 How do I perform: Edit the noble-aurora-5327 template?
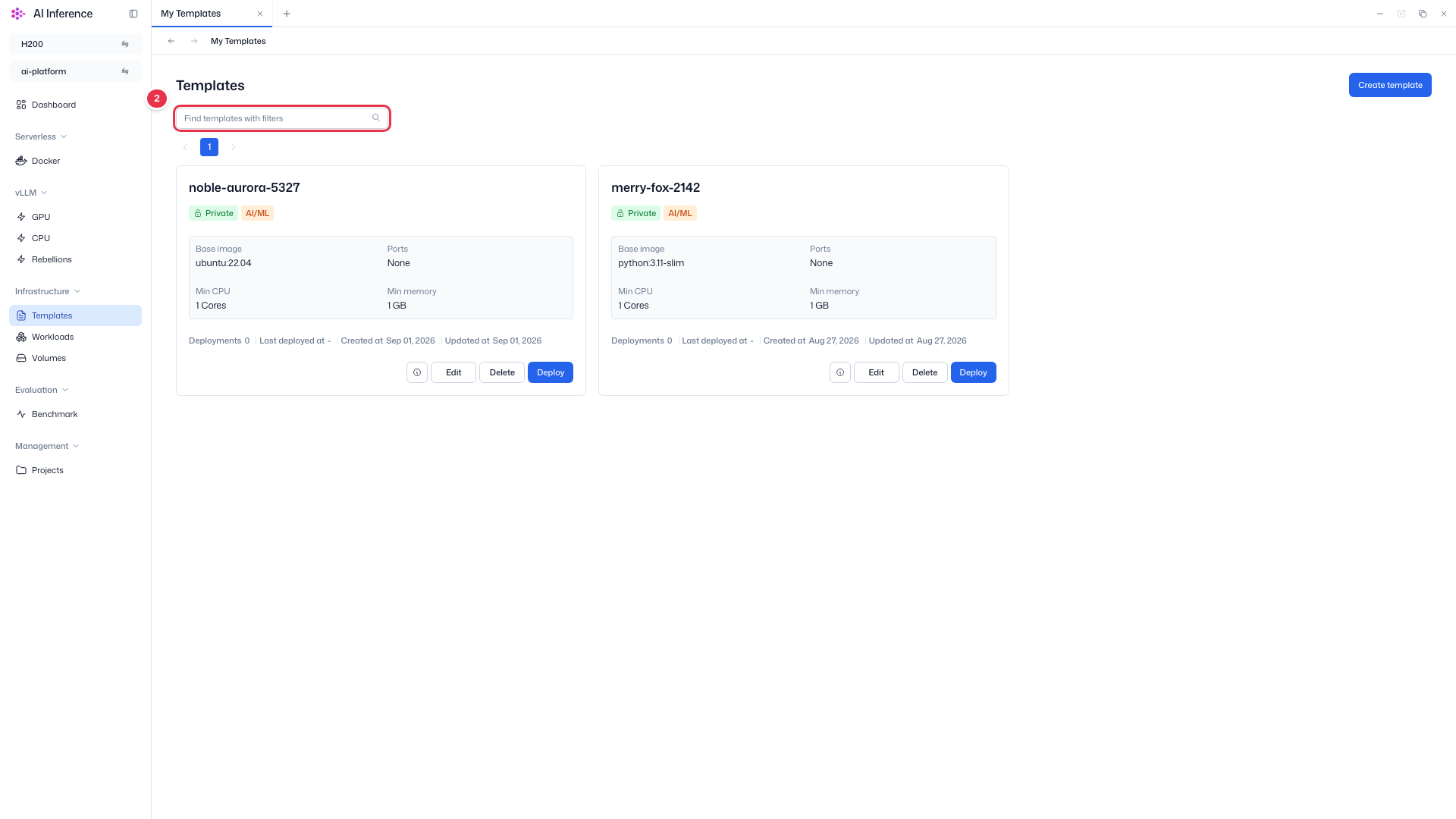(x=453, y=372)
